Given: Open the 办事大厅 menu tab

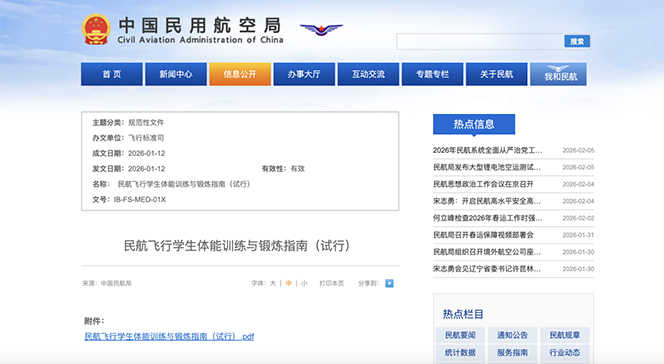Looking at the screenshot, I should (304, 74).
